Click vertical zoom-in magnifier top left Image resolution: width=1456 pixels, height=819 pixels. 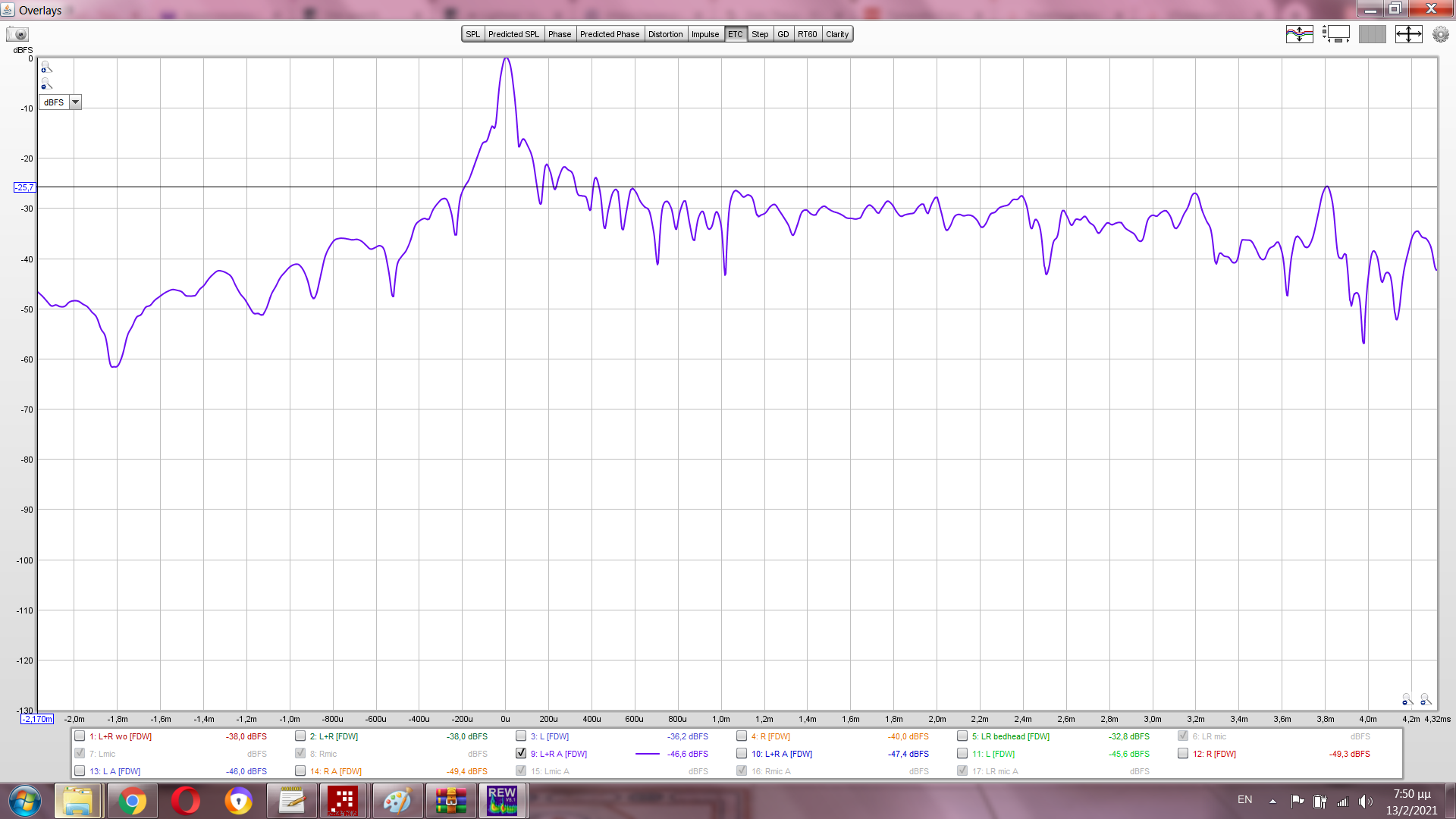pyautogui.click(x=46, y=67)
